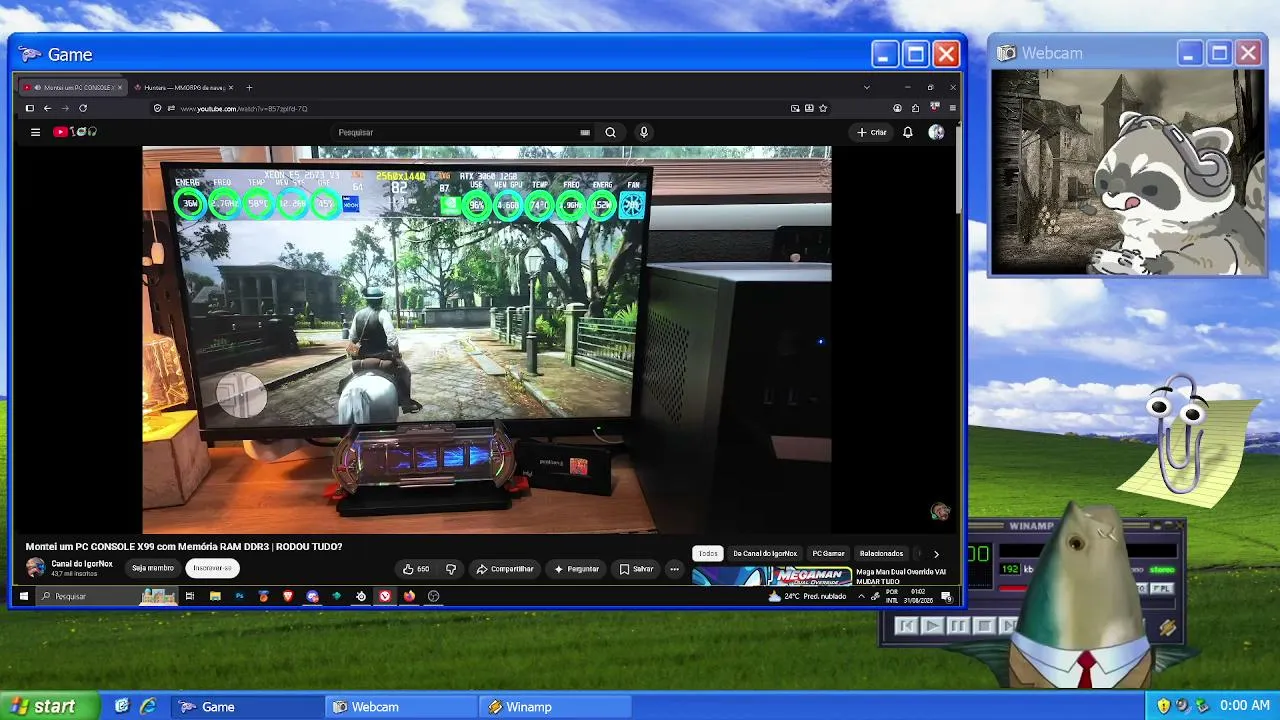This screenshot has height=720, width=1280.
Task: Show hidden icons in inner system tray
Action: point(861,596)
